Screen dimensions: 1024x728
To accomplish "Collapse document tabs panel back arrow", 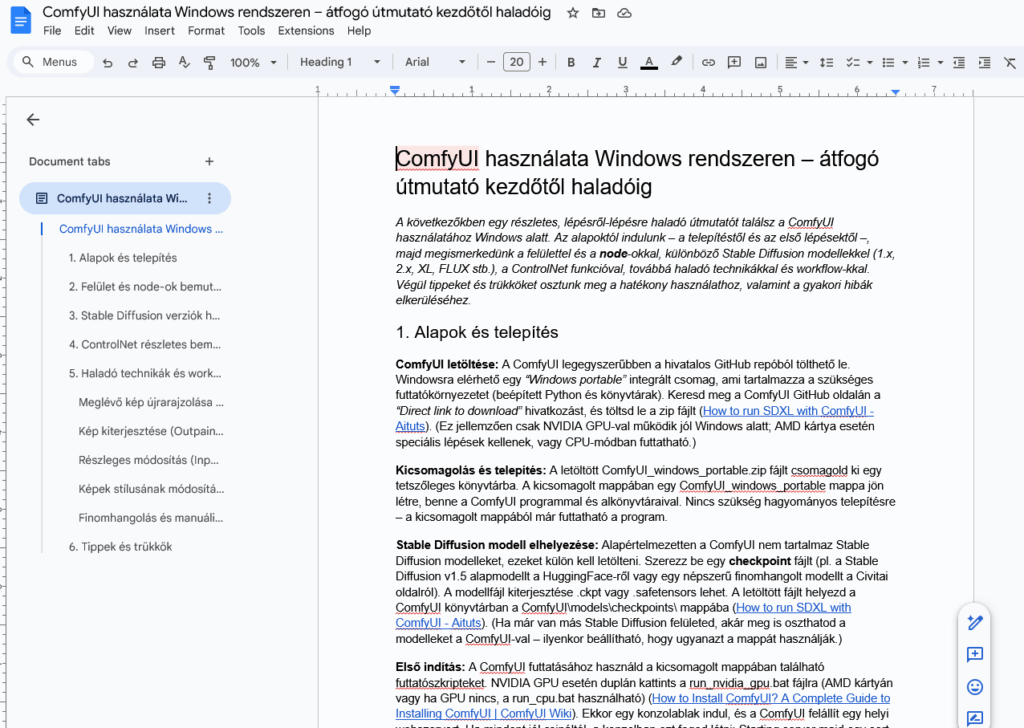I will [x=33, y=119].
